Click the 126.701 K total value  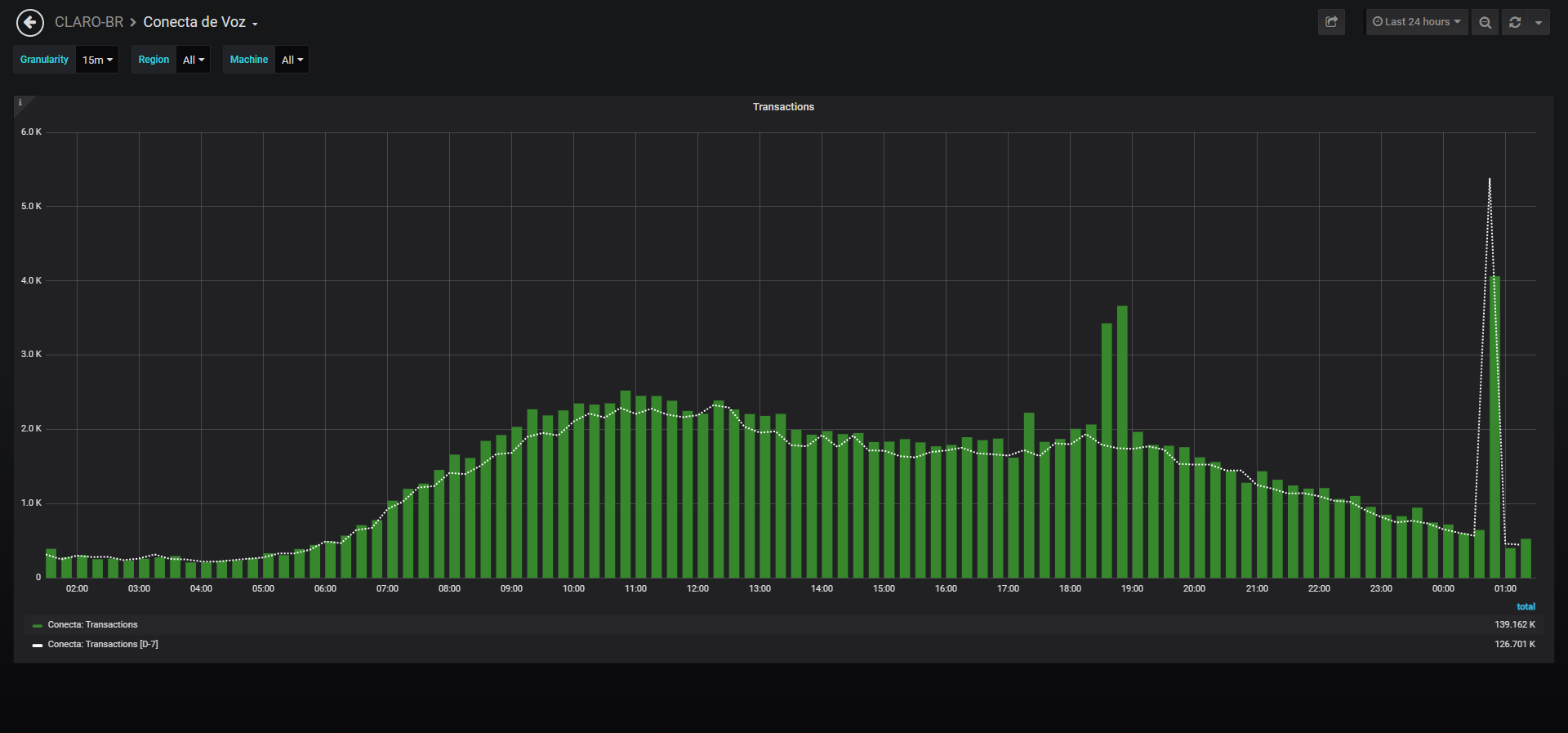point(1515,645)
